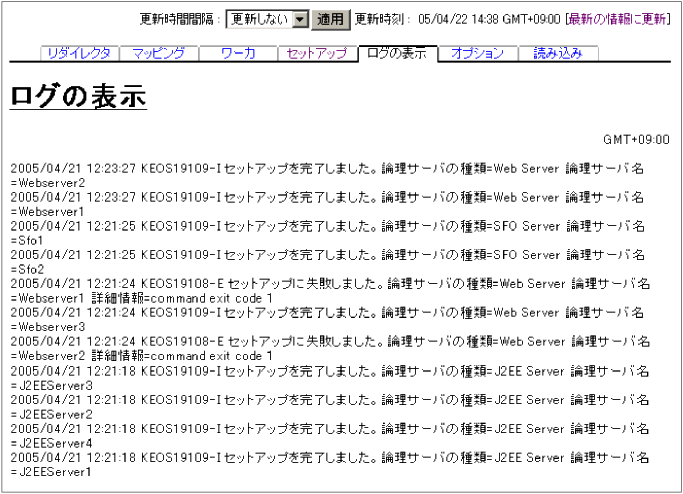683x494 pixels.
Task: Click the 12:21:18 log line above =J2EEServer1
Action: 329,457
